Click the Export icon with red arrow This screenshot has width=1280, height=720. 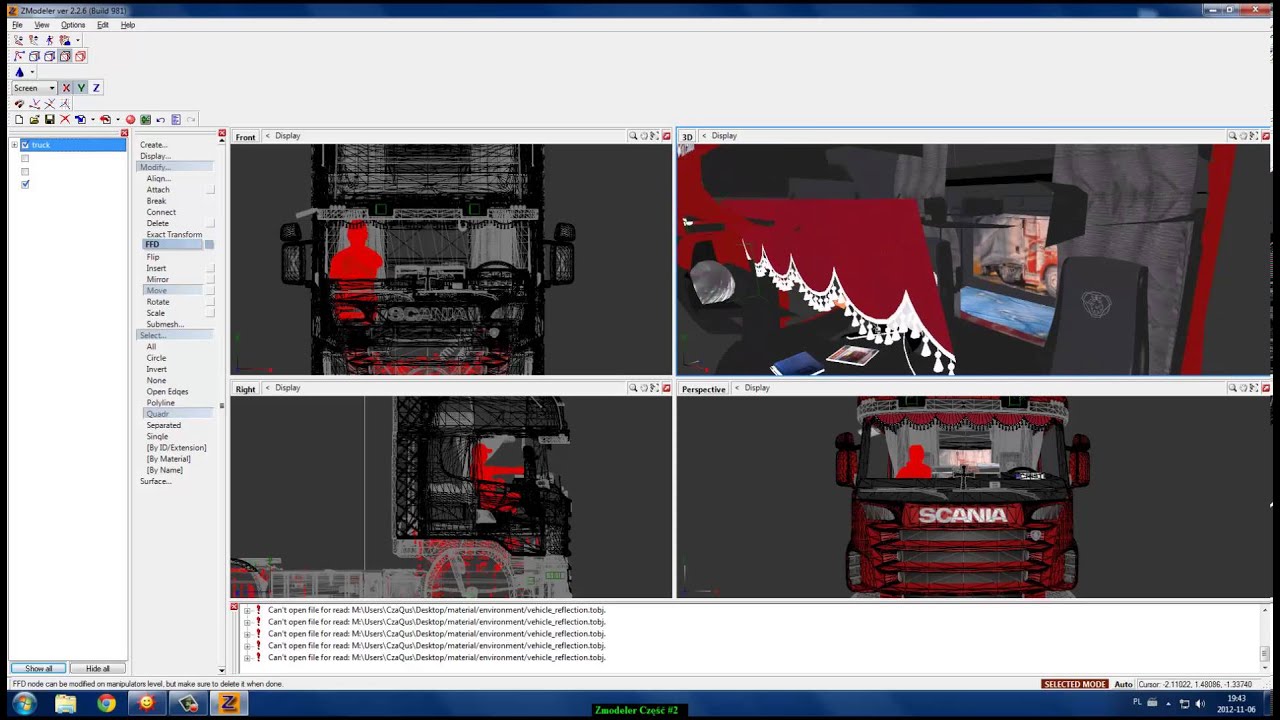pyautogui.click(x=105, y=119)
